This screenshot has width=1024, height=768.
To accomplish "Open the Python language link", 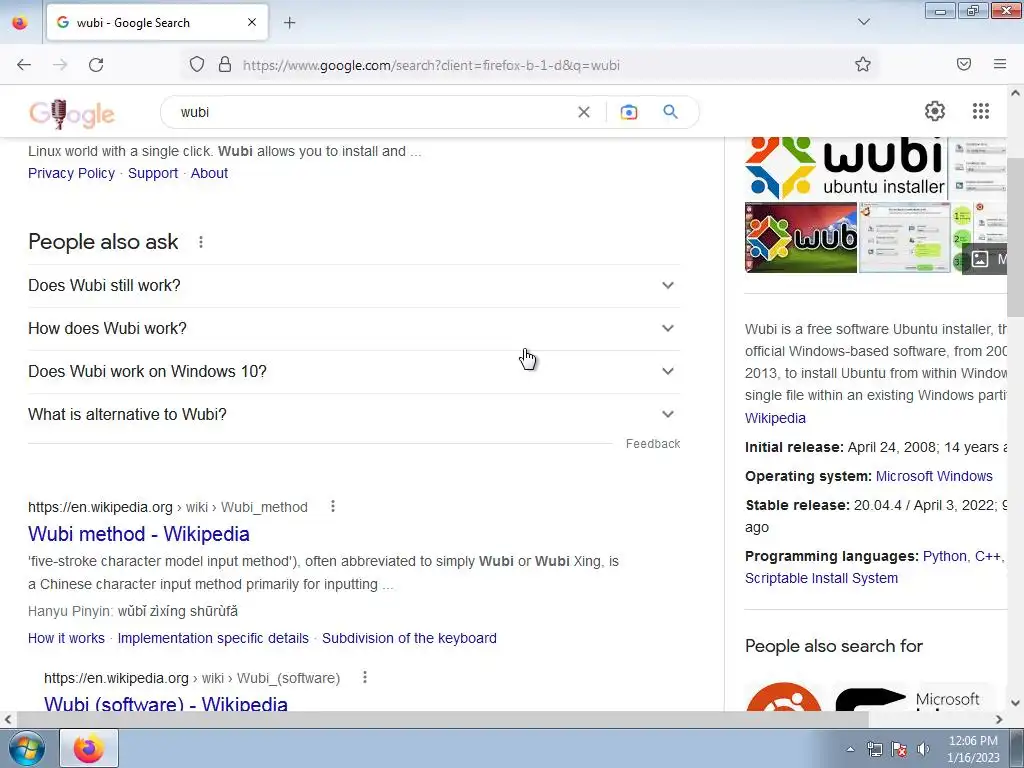I will pyautogui.click(x=944, y=556).
